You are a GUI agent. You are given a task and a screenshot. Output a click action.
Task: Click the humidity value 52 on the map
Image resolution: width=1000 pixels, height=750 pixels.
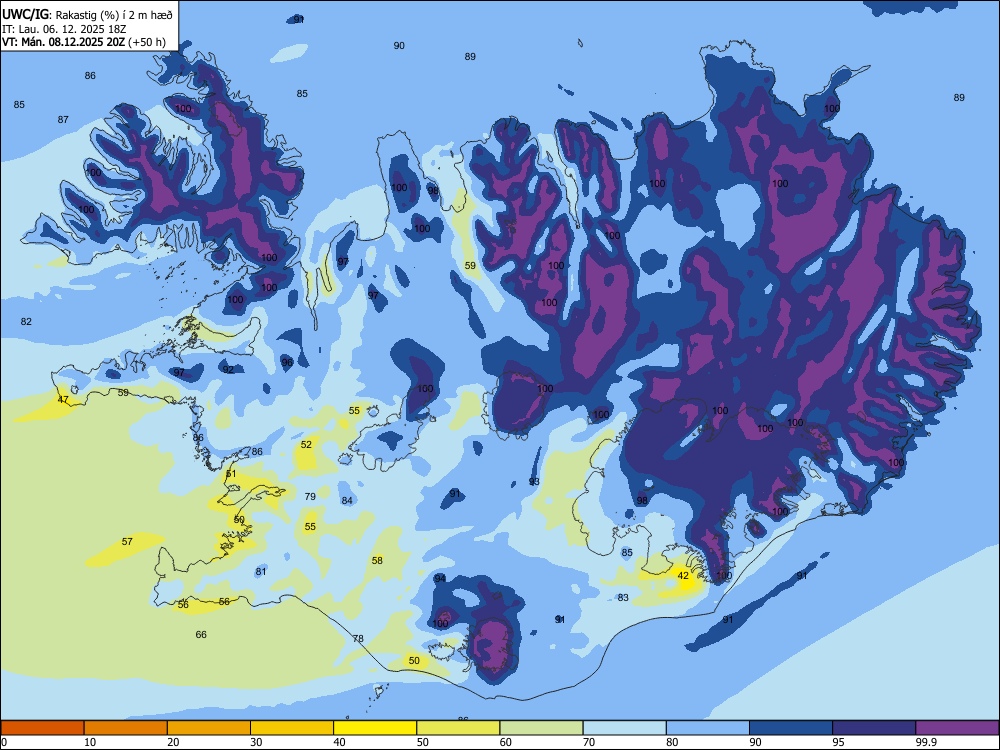coord(306,445)
